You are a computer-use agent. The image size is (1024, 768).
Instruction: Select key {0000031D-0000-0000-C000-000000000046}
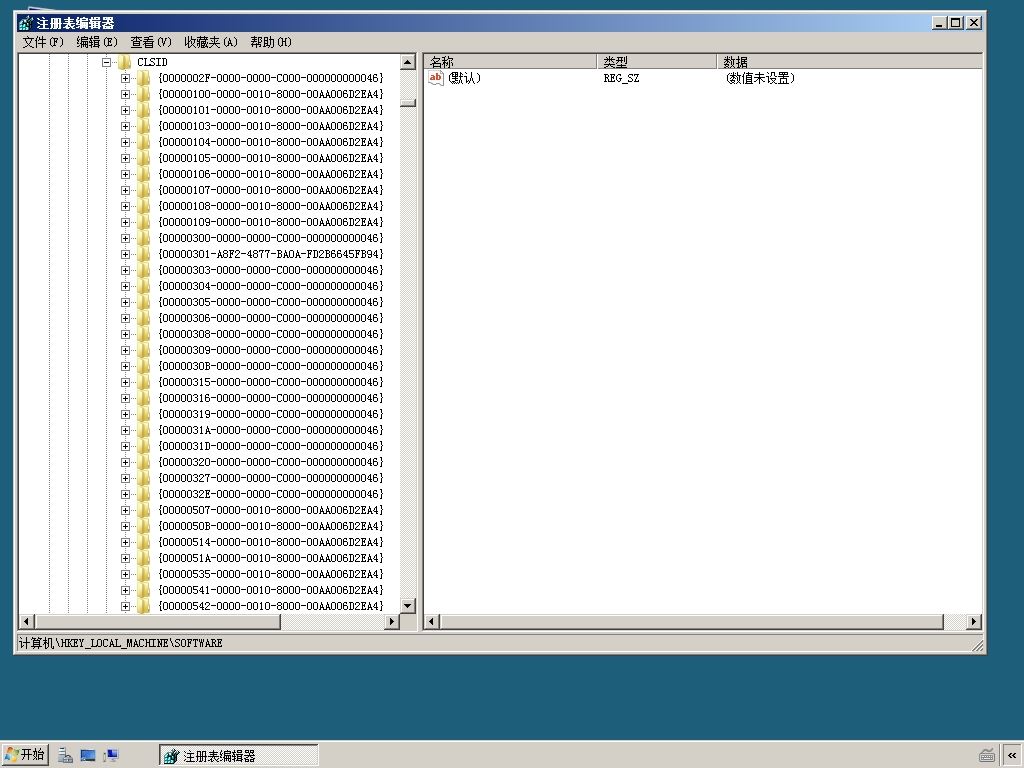[270, 446]
